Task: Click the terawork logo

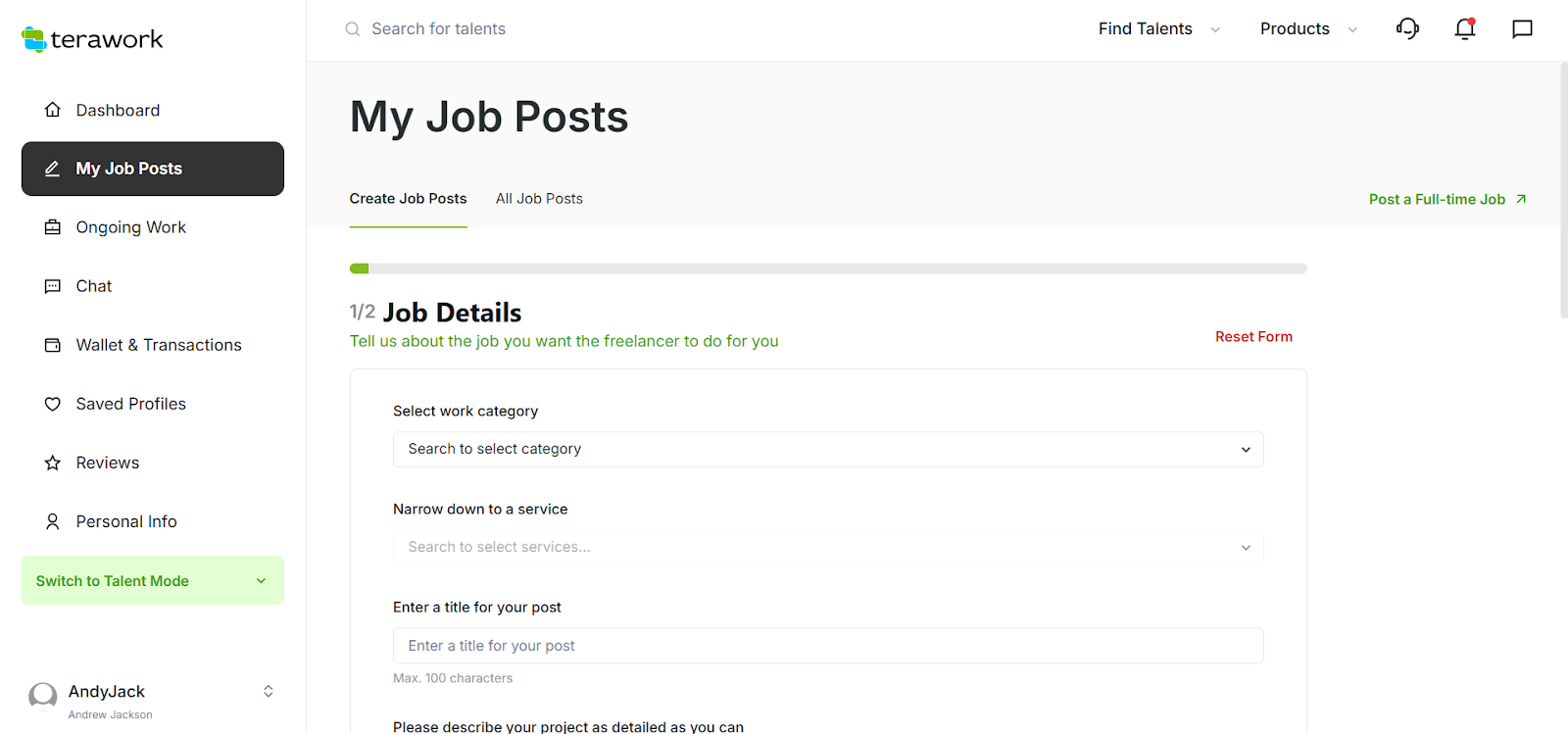Action: pos(92,39)
